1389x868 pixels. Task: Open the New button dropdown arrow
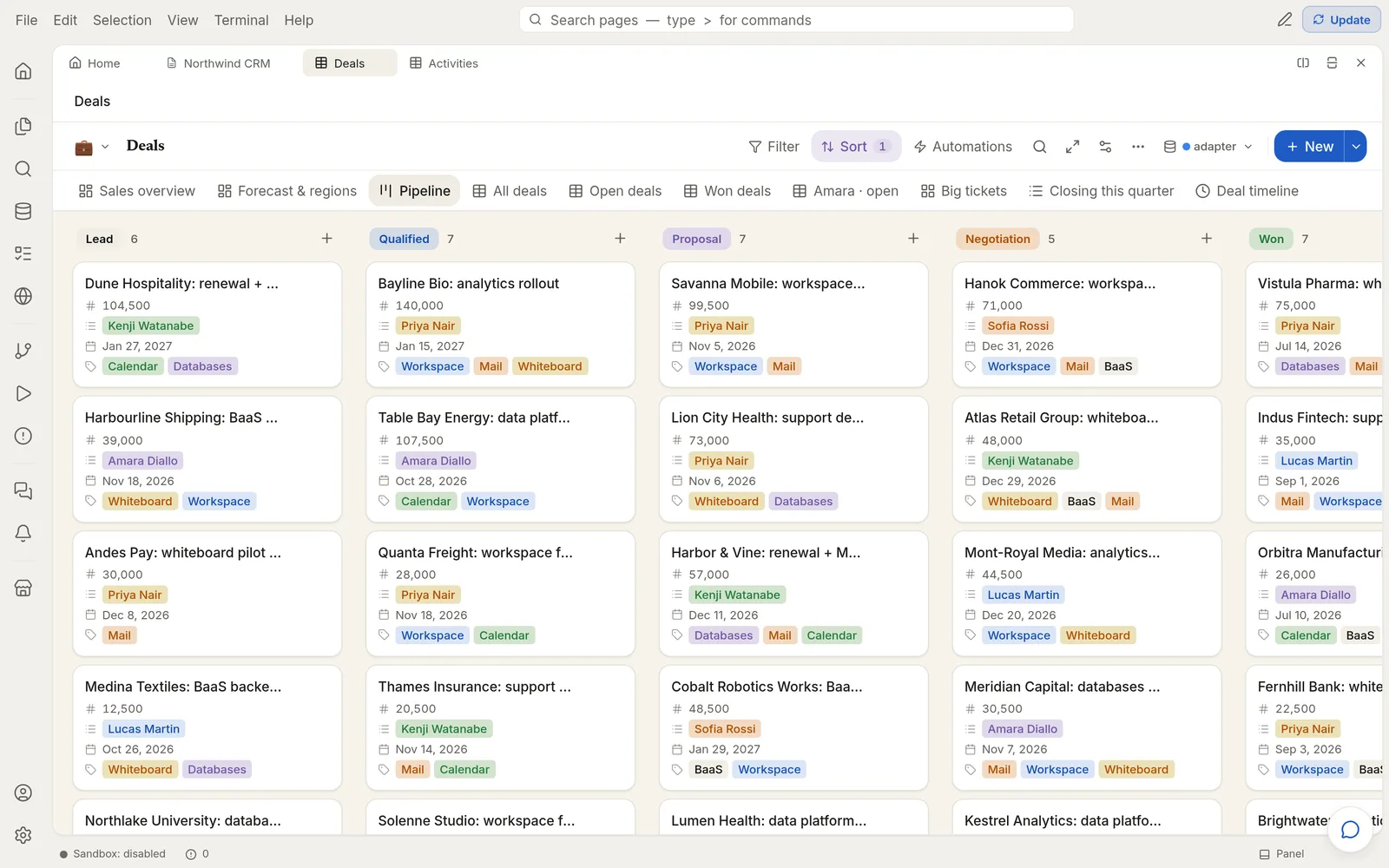(1355, 147)
